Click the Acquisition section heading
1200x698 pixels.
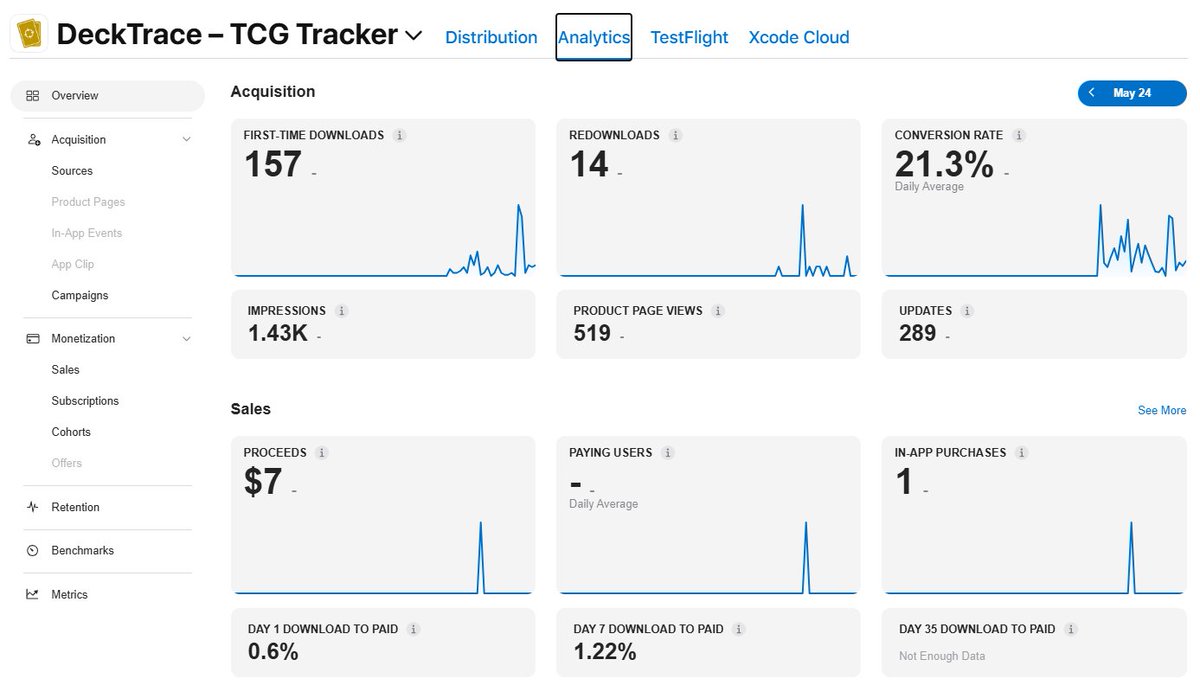pyautogui.click(x=273, y=92)
